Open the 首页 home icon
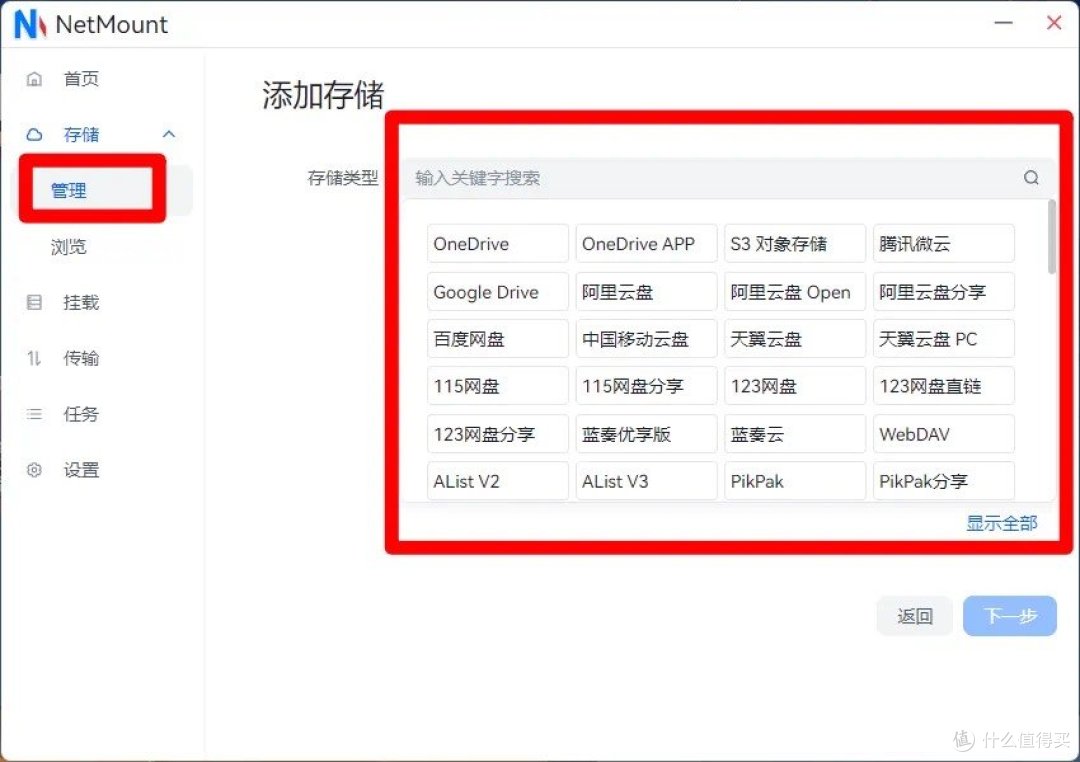 [x=35, y=78]
